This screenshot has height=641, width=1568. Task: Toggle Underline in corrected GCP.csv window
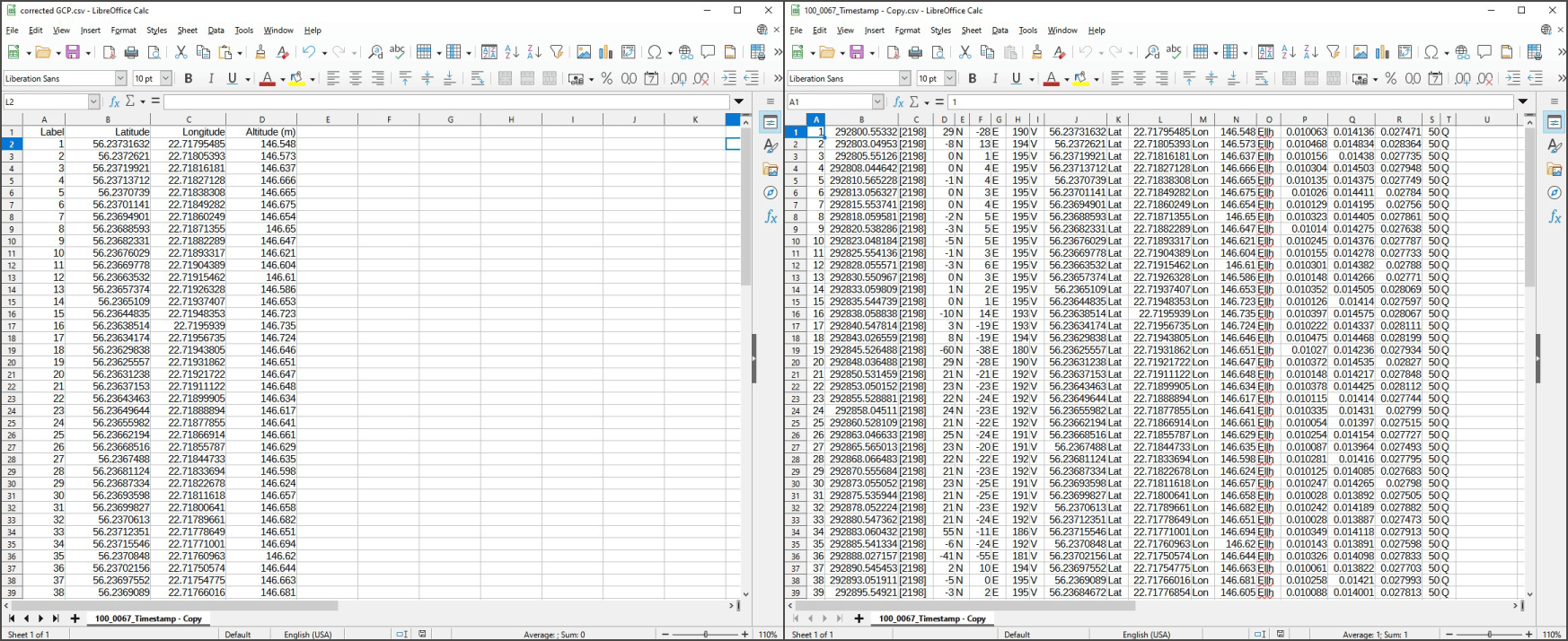[233, 78]
